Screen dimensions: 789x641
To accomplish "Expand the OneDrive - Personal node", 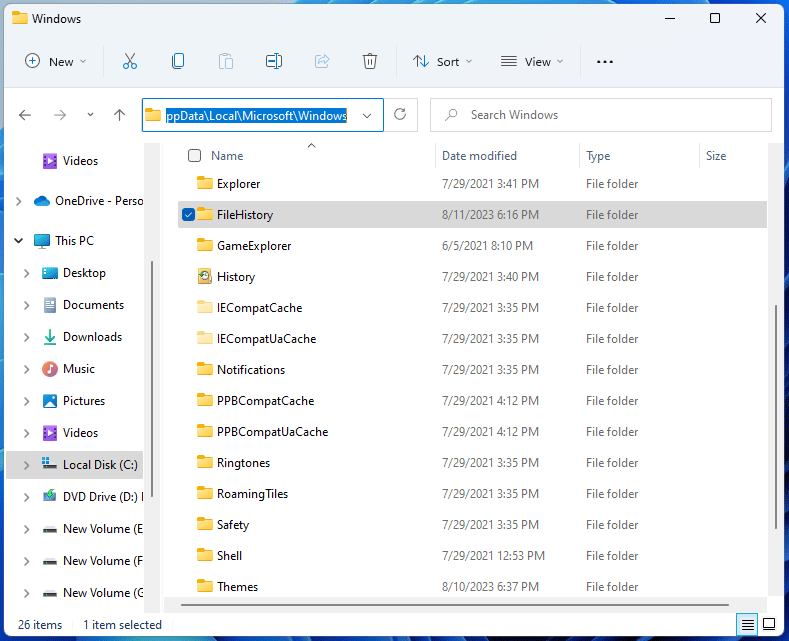I will [x=19, y=201].
